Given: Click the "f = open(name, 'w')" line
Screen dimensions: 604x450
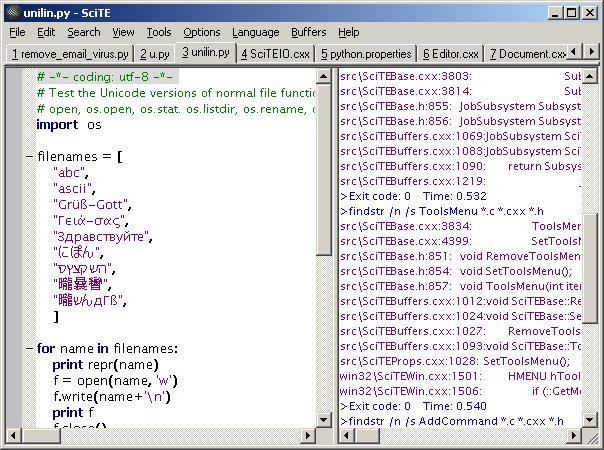Looking at the screenshot, I should (116, 381).
